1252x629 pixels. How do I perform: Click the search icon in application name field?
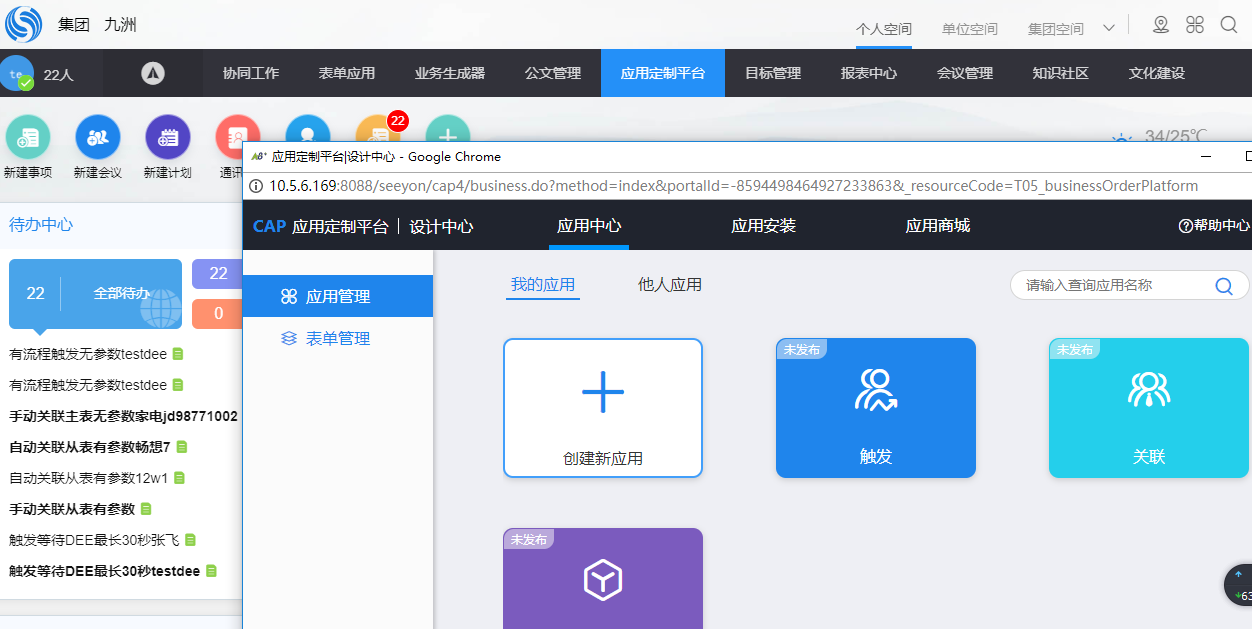(1224, 286)
